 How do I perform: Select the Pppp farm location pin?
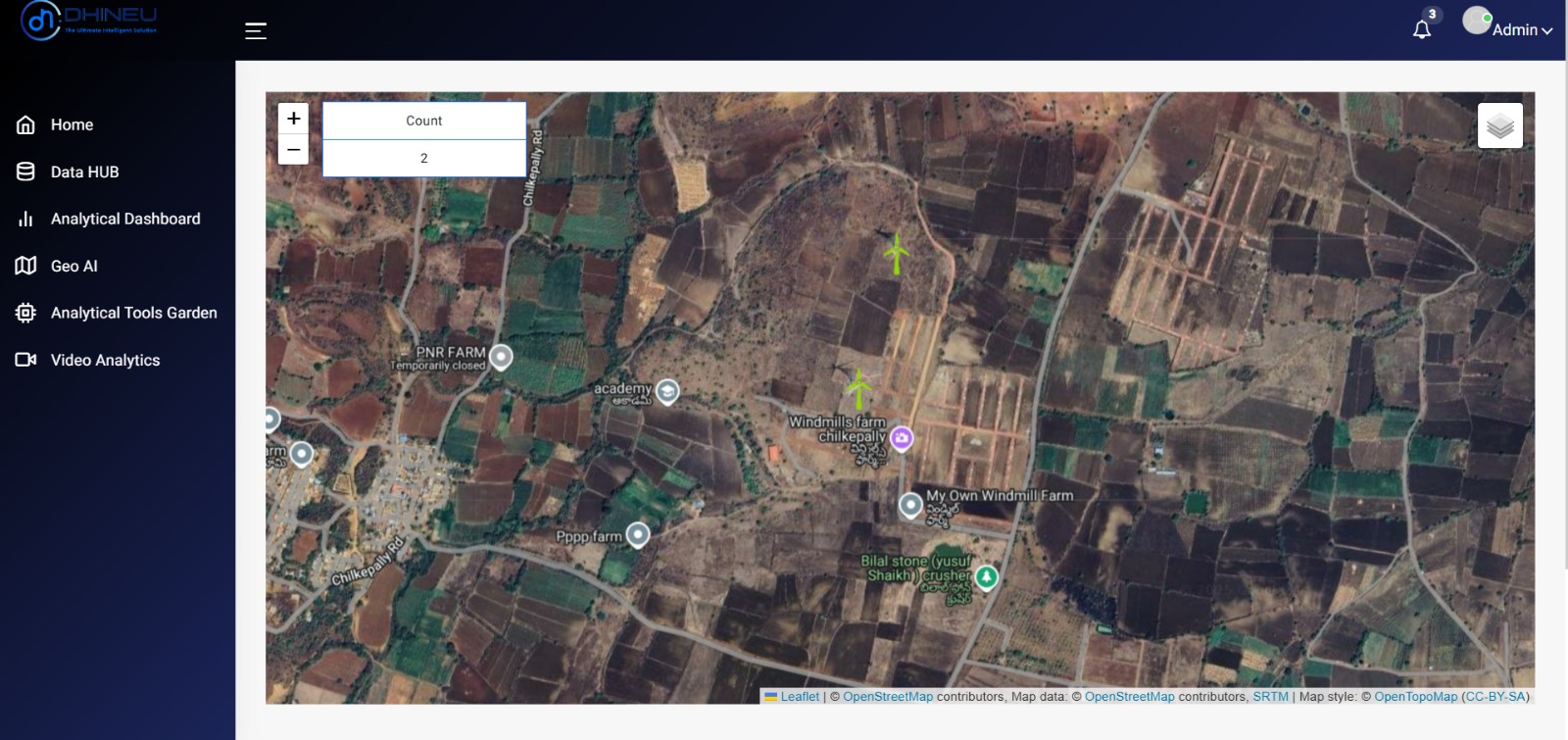click(x=638, y=535)
